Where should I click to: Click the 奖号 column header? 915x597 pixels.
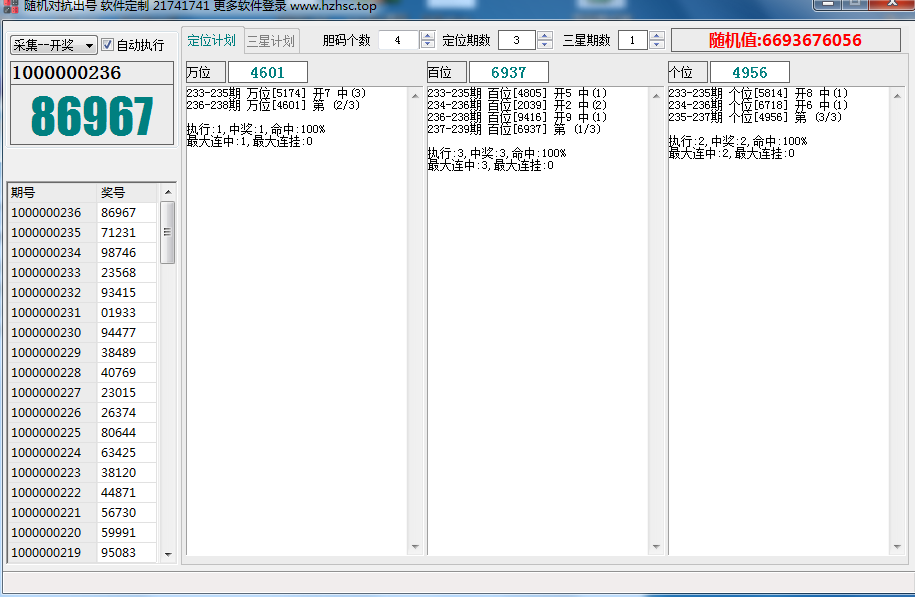pyautogui.click(x=127, y=193)
